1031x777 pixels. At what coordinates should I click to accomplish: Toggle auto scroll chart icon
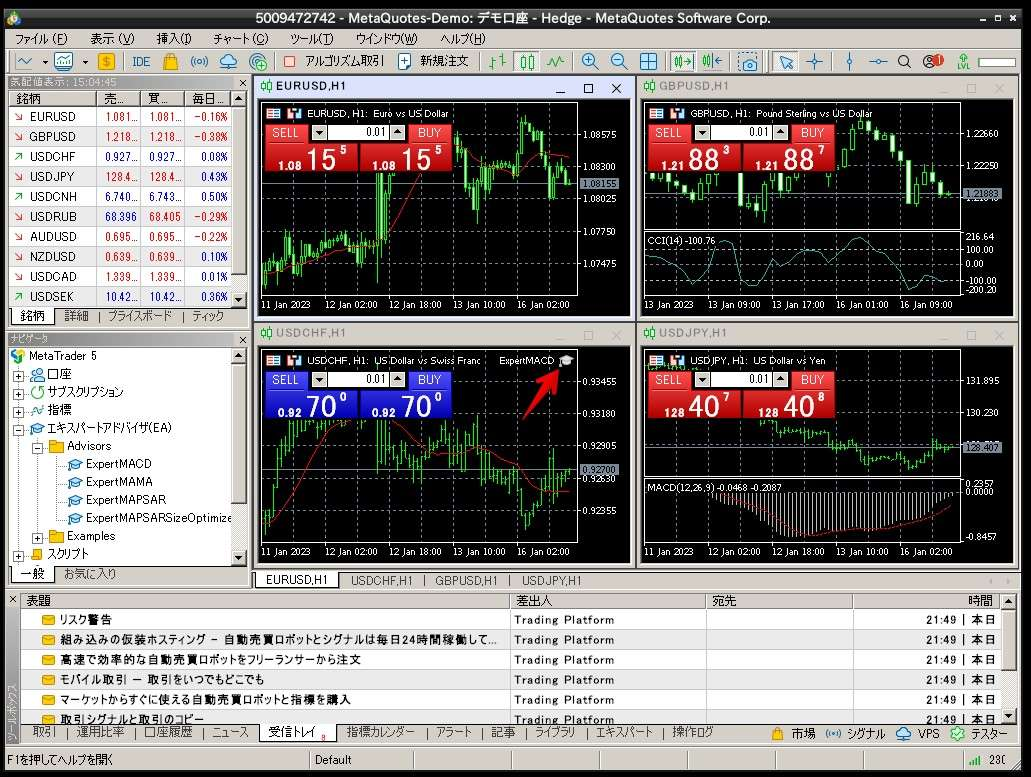pyautogui.click(x=683, y=62)
